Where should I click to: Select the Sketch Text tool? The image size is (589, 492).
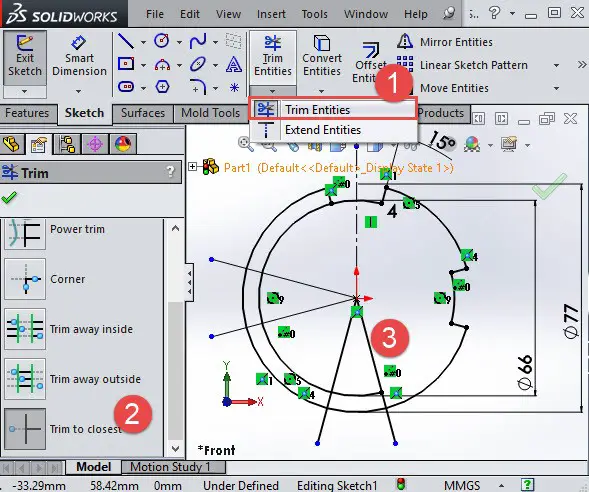pyautogui.click(x=234, y=64)
